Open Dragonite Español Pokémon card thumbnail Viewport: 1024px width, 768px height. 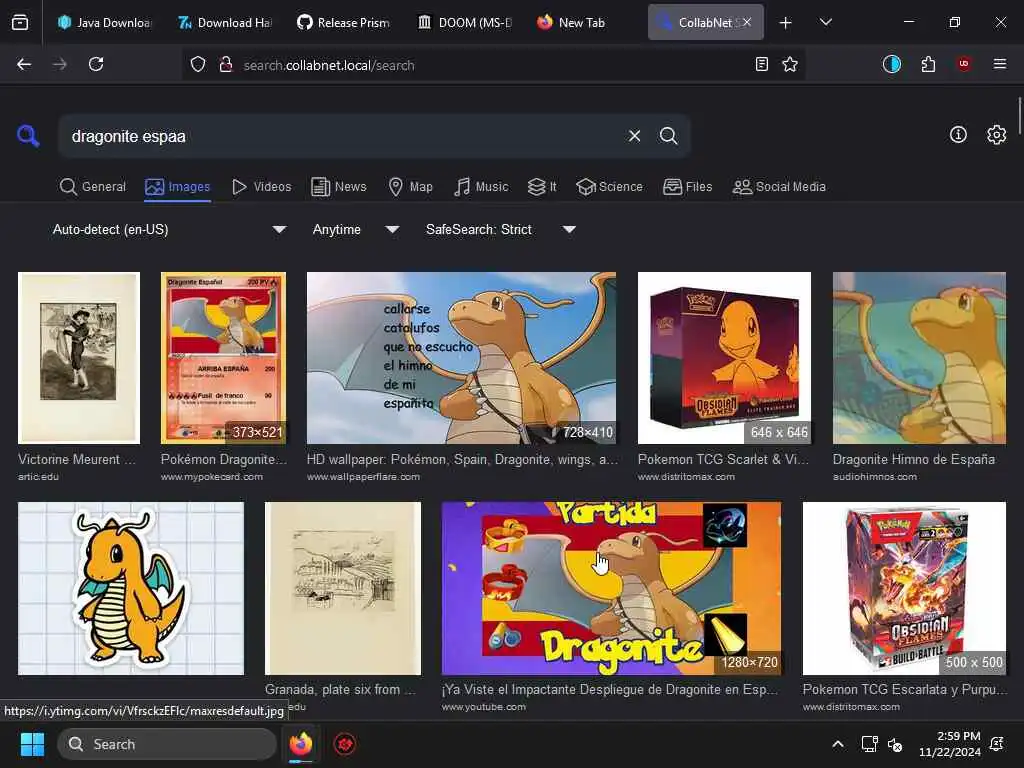tap(223, 358)
